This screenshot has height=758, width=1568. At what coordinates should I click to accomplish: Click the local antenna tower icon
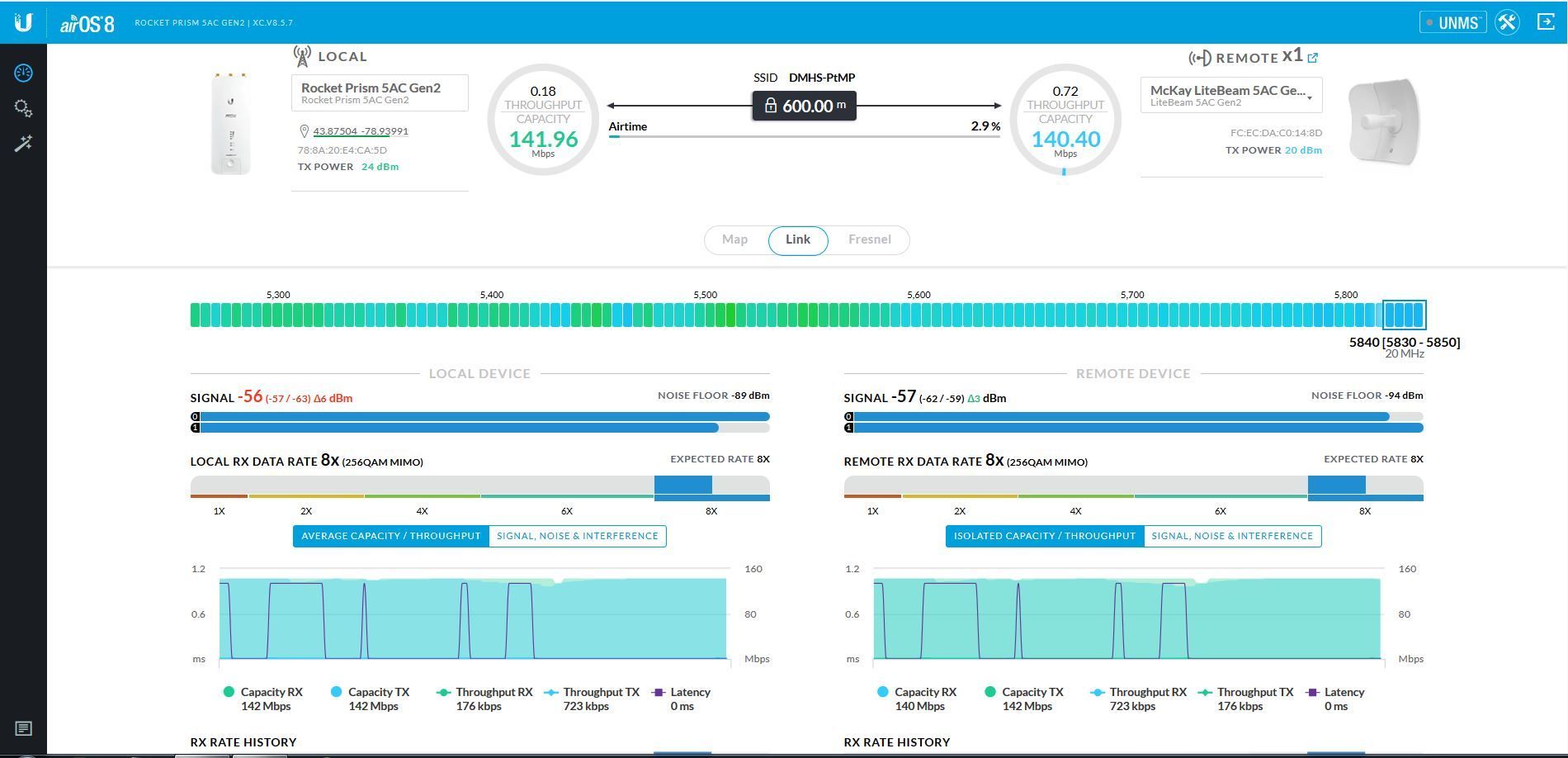[x=302, y=56]
